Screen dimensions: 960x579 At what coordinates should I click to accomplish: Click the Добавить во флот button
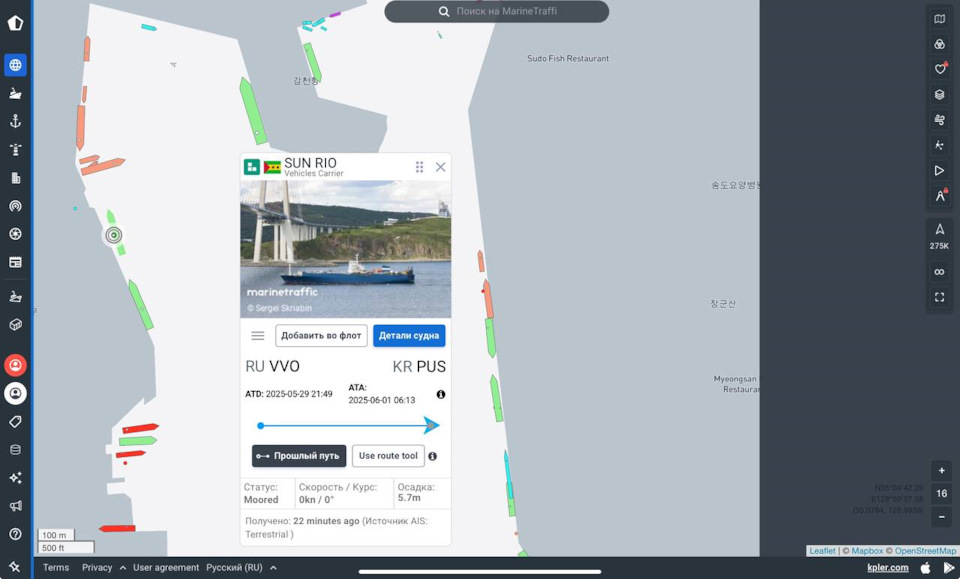pos(321,335)
